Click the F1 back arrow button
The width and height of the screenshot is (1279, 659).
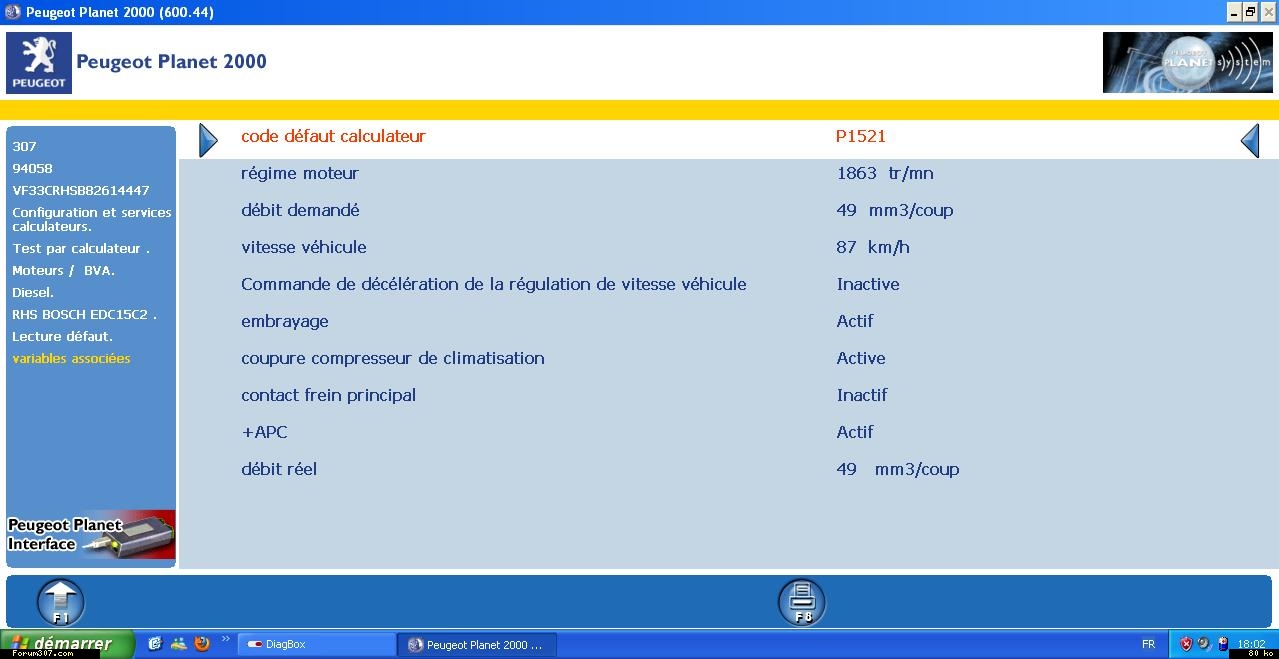tap(61, 602)
